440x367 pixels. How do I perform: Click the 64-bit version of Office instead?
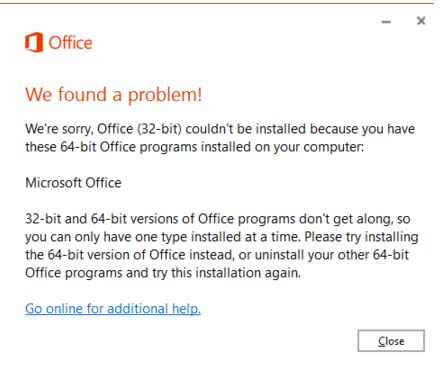140,255
